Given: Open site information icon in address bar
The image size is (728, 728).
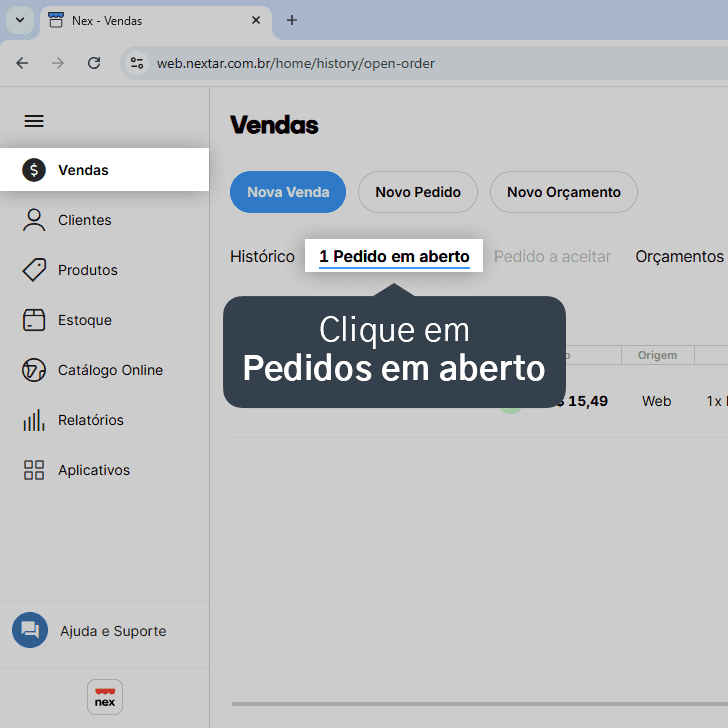Looking at the screenshot, I should (x=137, y=63).
